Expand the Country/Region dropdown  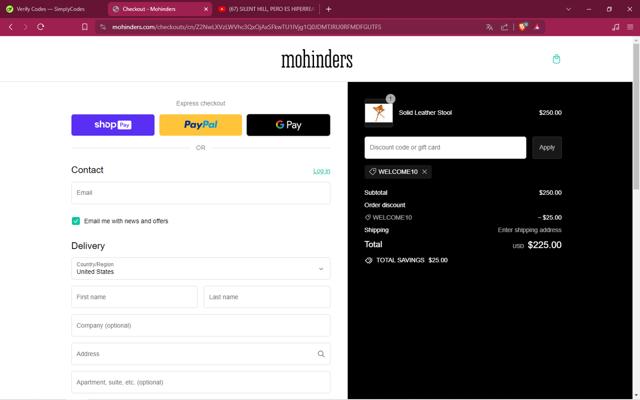pos(200,269)
